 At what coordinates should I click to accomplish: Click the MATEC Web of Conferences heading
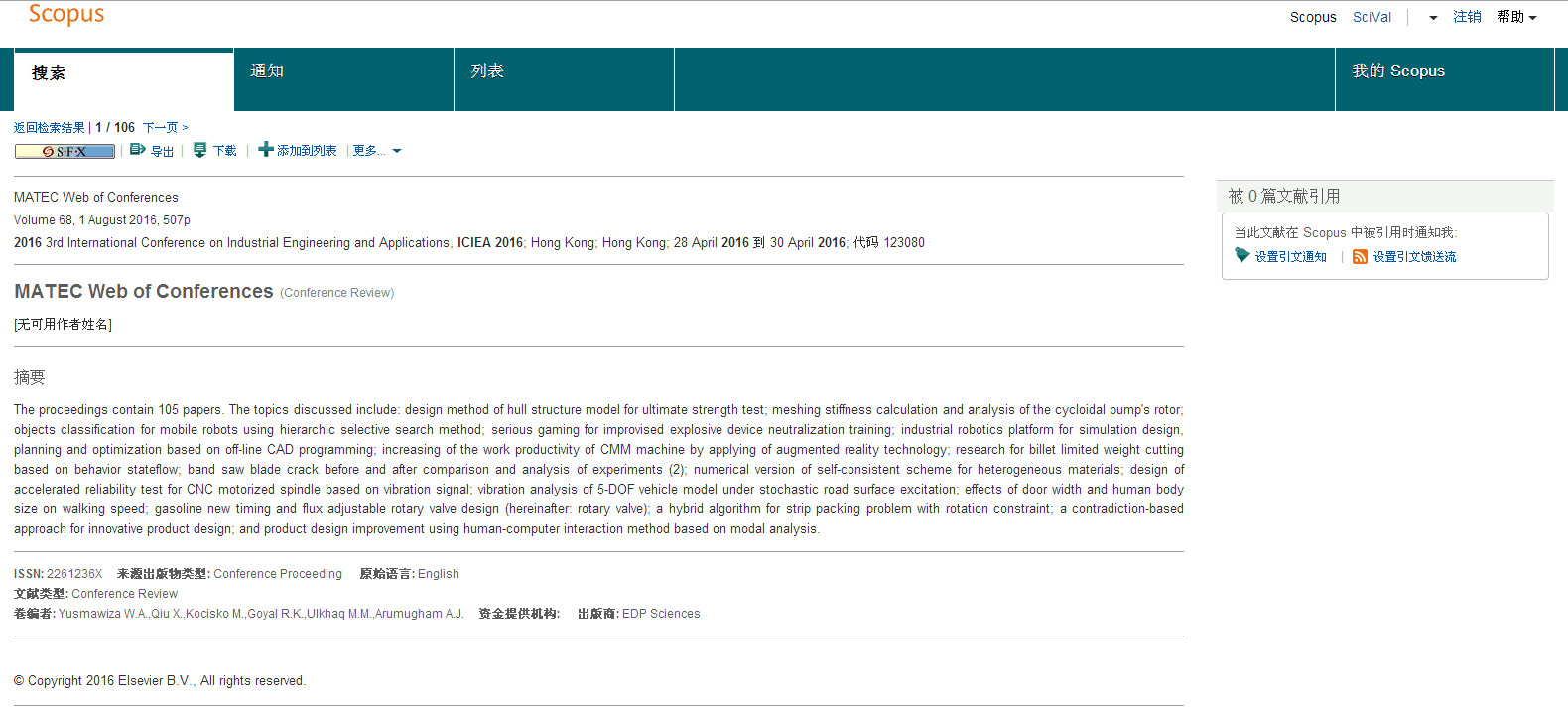pos(144,291)
